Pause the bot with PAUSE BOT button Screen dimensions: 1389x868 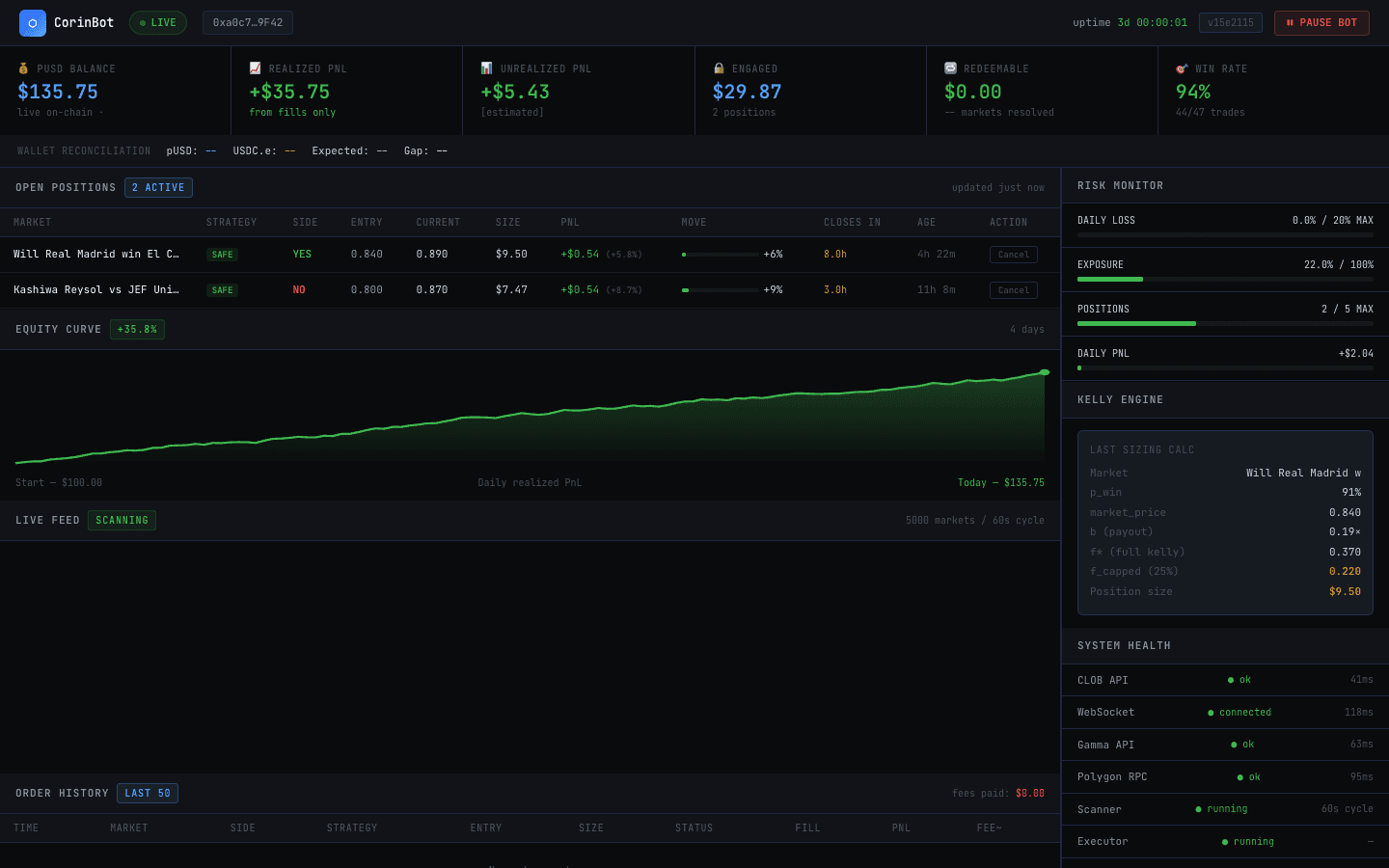click(x=1321, y=22)
